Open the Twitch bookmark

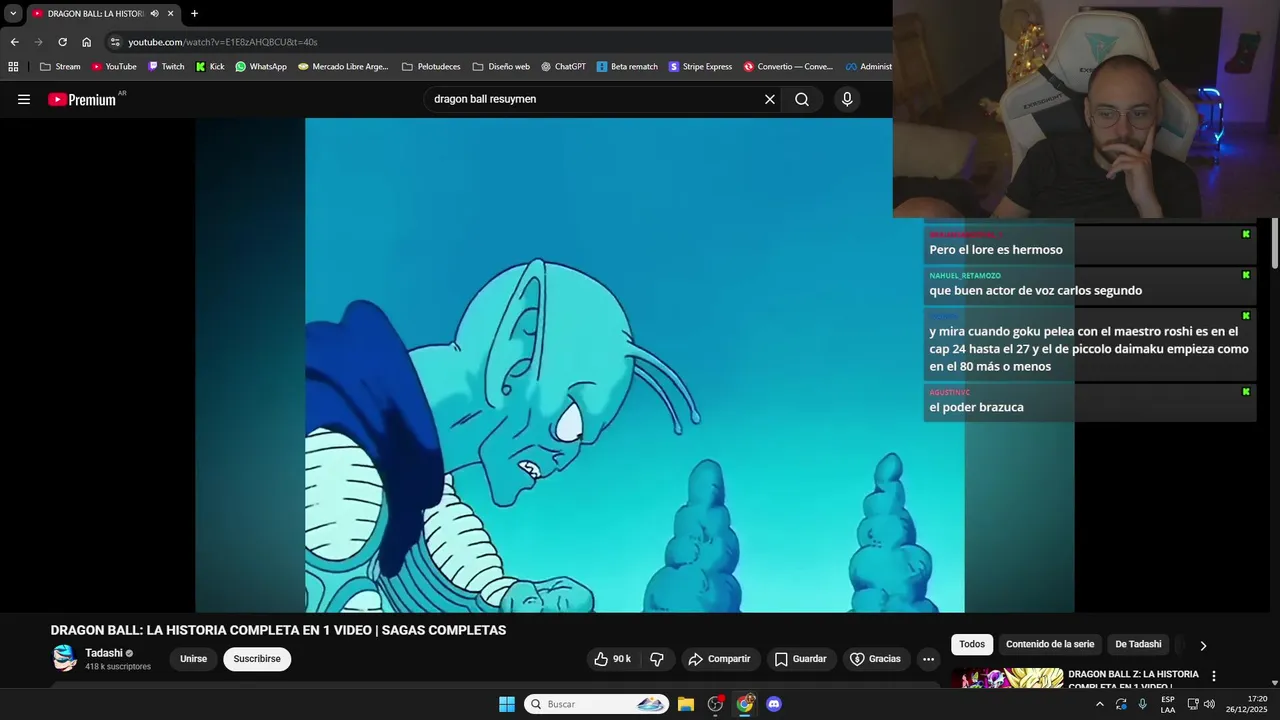pyautogui.click(x=166, y=67)
